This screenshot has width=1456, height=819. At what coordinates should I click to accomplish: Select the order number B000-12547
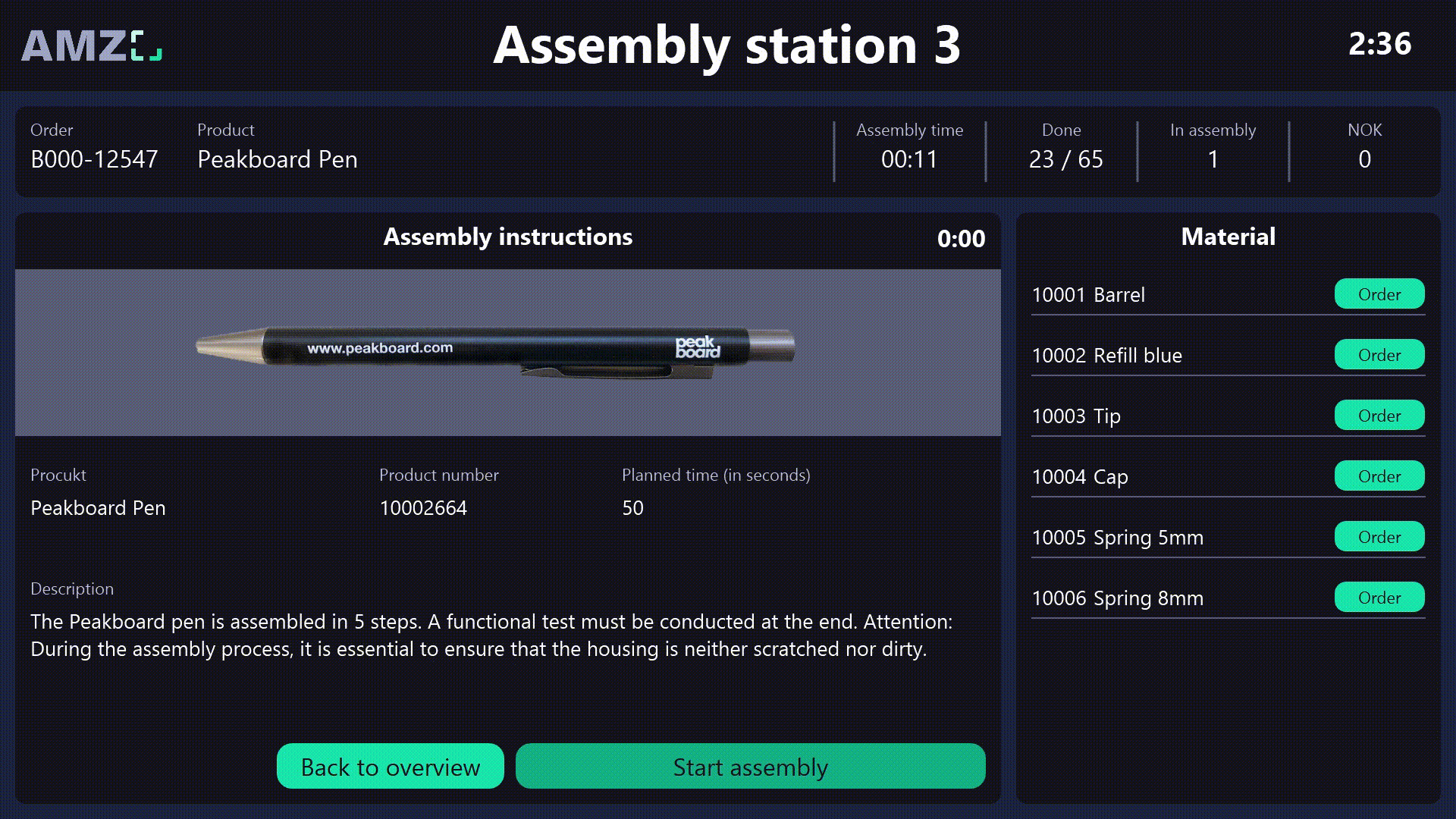(x=94, y=159)
